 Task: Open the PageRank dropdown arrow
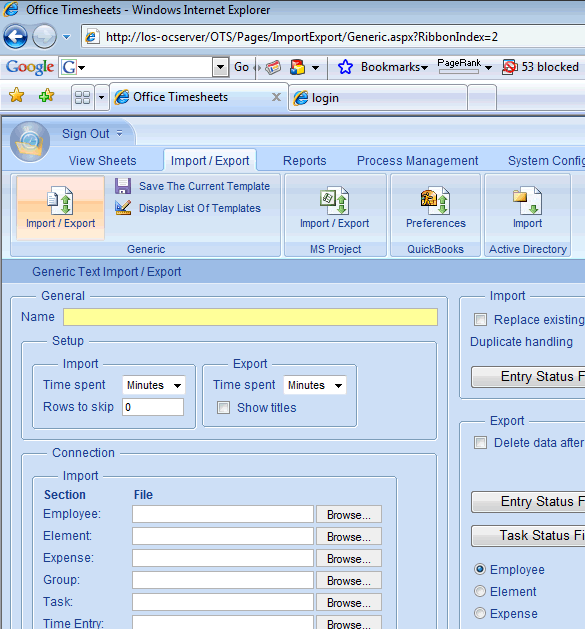[x=489, y=68]
